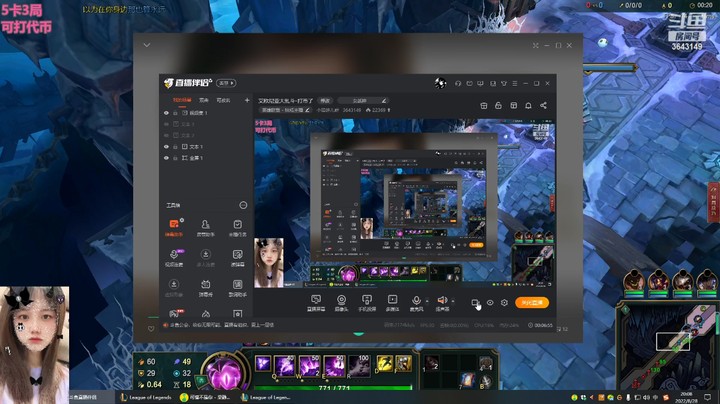Open the notification bell above preview
The height and width of the screenshot is (404, 720).
(529, 106)
